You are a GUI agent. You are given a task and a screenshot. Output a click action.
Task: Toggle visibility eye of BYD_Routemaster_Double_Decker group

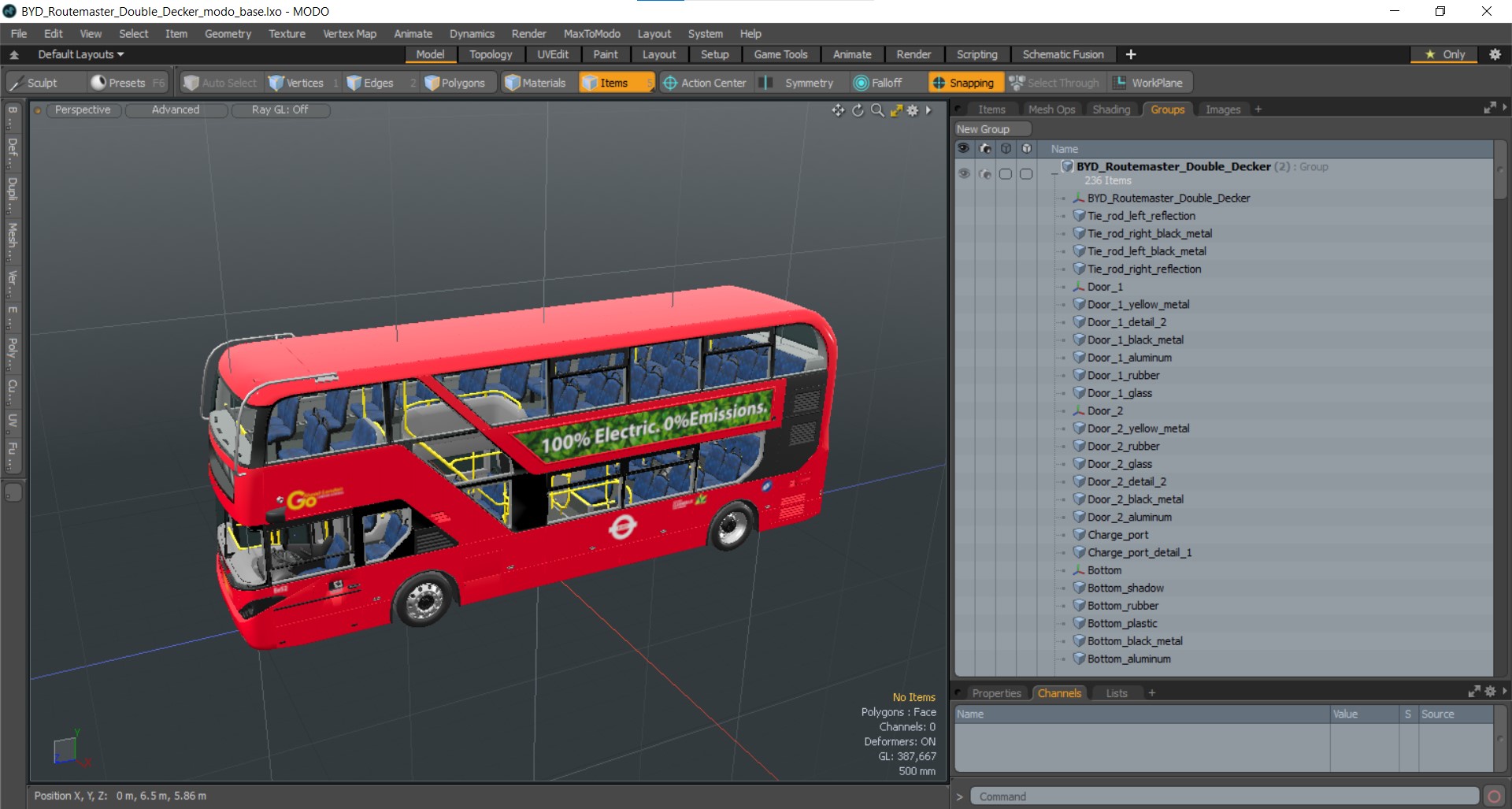(964, 173)
